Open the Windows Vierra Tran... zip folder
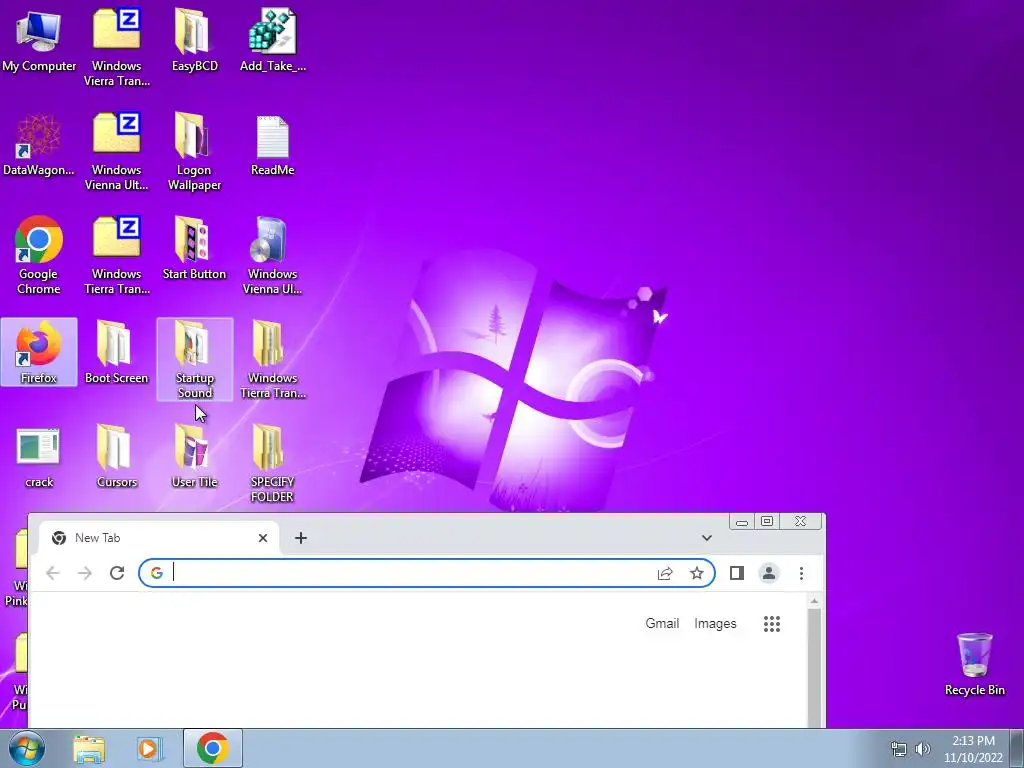The image size is (1024, 768). 117,48
